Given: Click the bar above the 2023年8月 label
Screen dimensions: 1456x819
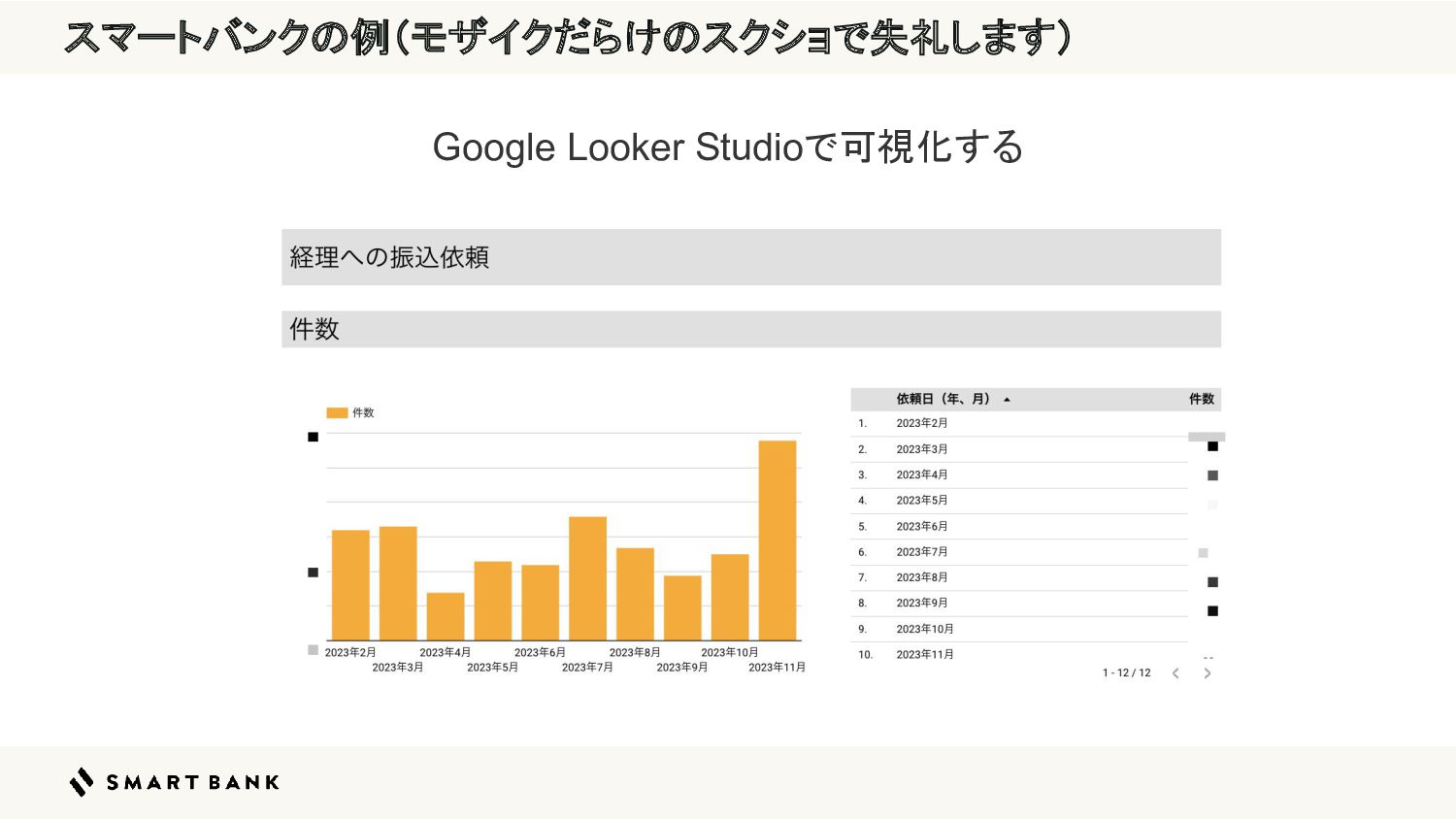Looking at the screenshot, I should click(635, 594).
